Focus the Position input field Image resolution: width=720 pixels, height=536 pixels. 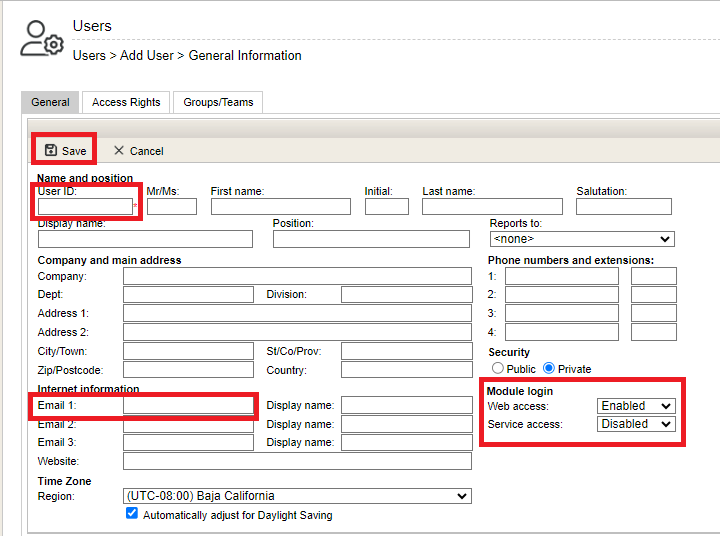tap(371, 239)
